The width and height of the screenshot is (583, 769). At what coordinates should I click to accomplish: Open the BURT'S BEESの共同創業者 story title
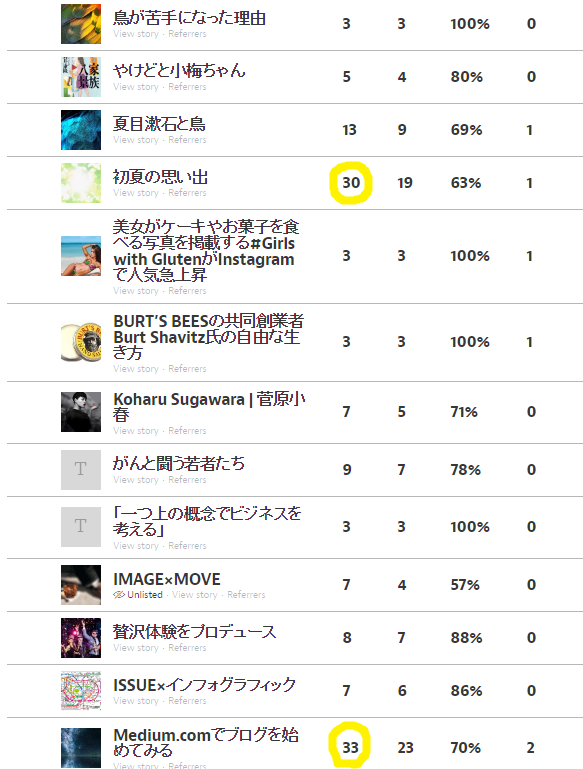(208, 337)
